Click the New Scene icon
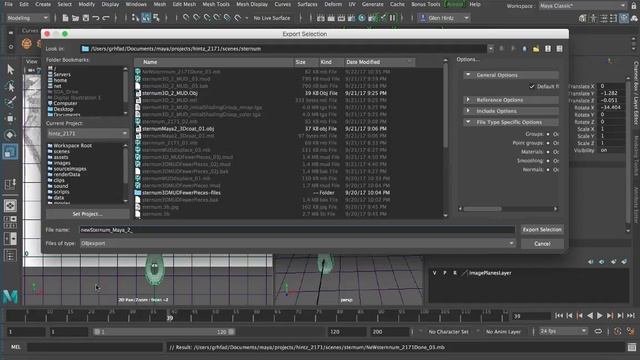Screen dimensions: 640x360 pyautogui.click(x=65, y=18)
